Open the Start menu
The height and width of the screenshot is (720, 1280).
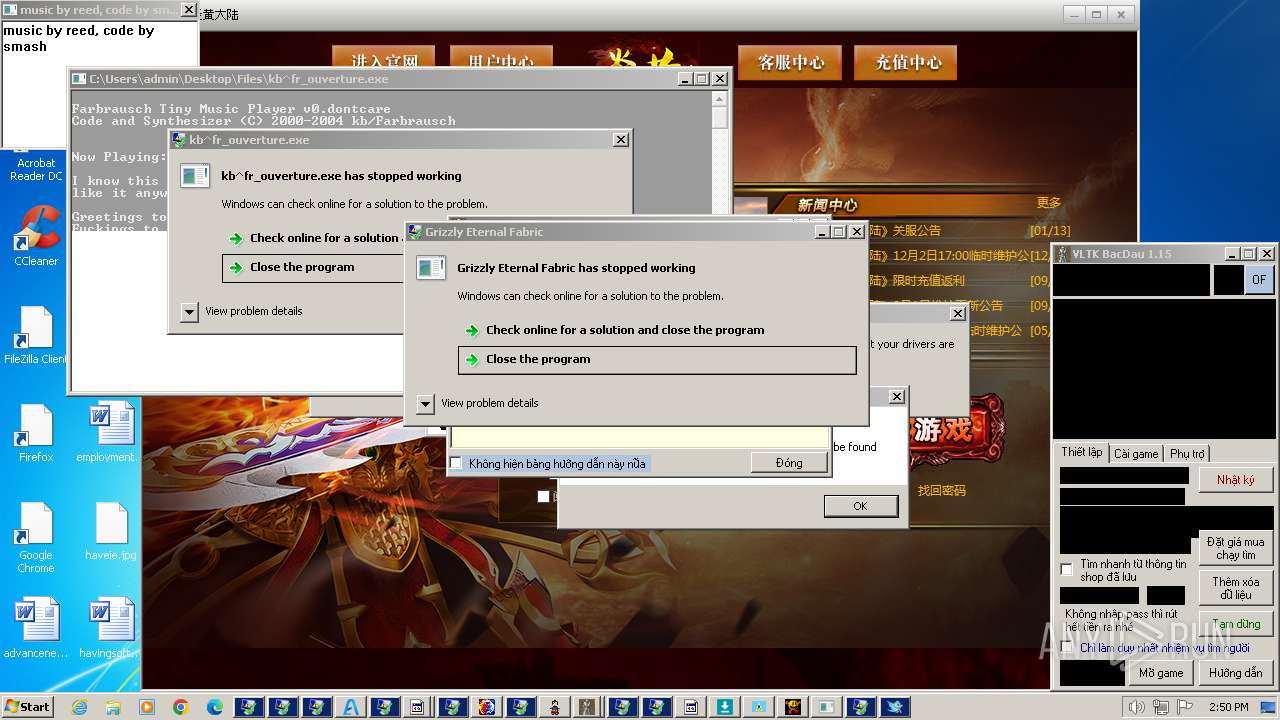pos(28,706)
